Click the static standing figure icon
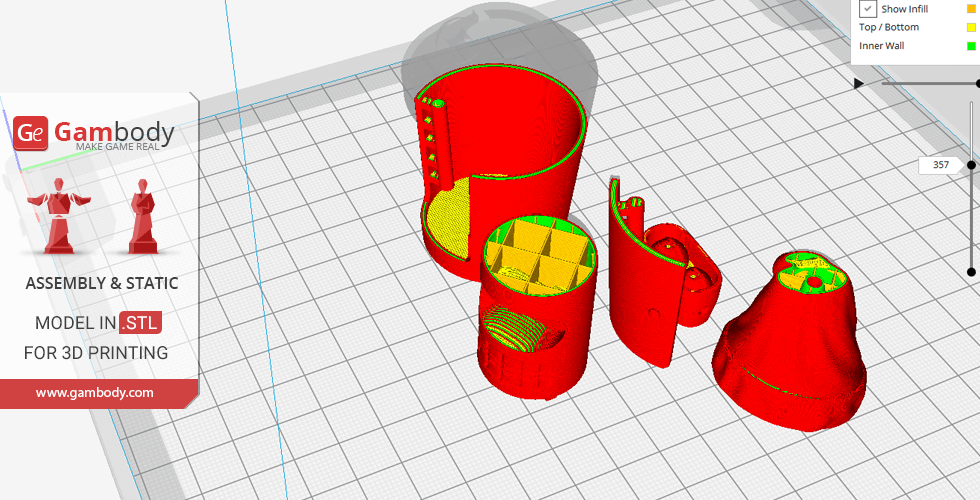Viewport: 980px width, 500px height. coord(140,216)
